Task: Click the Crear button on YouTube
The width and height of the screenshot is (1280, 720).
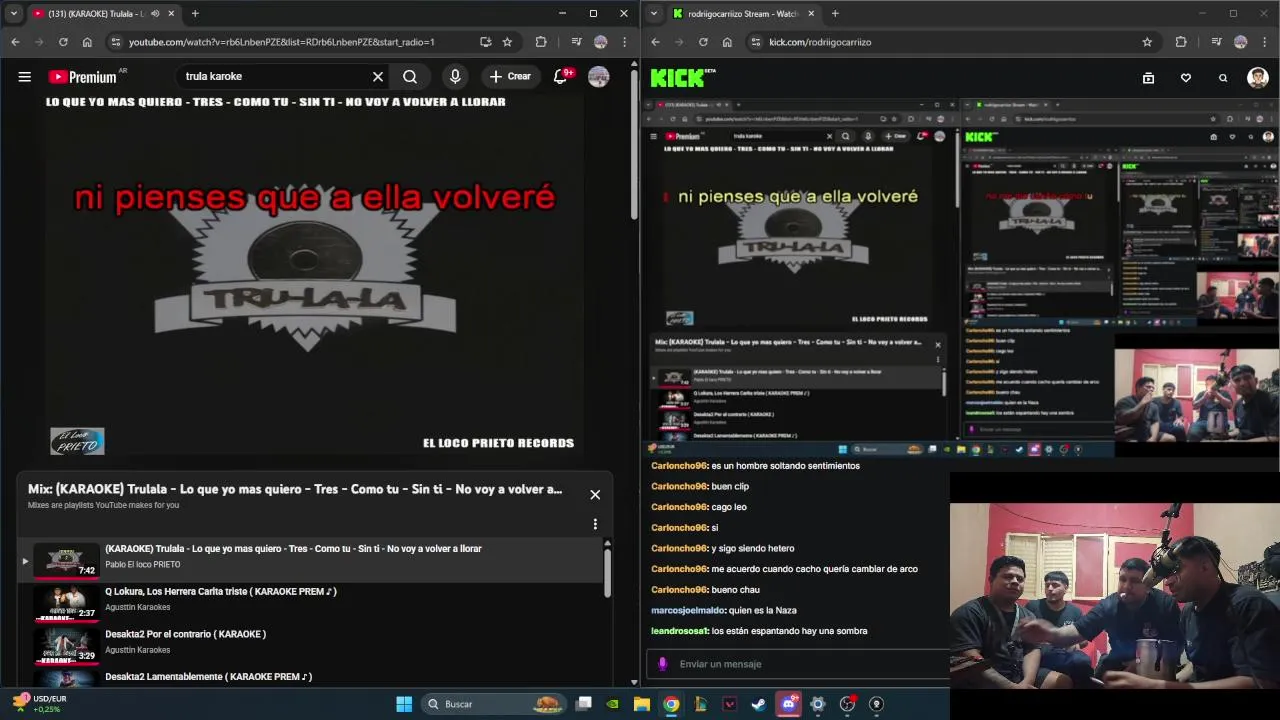Action: 510,77
